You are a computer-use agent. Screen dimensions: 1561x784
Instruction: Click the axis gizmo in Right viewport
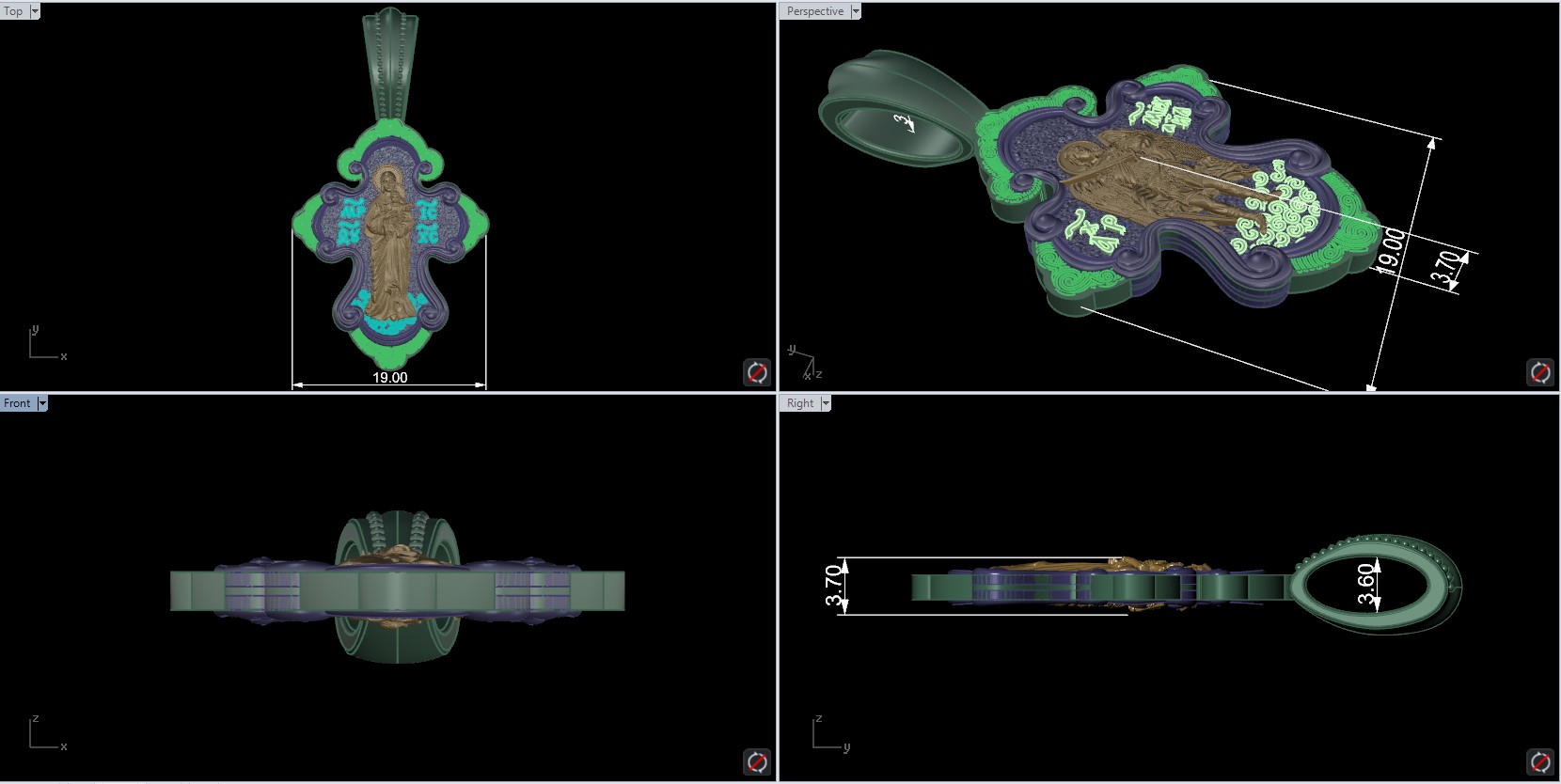[x=831, y=733]
